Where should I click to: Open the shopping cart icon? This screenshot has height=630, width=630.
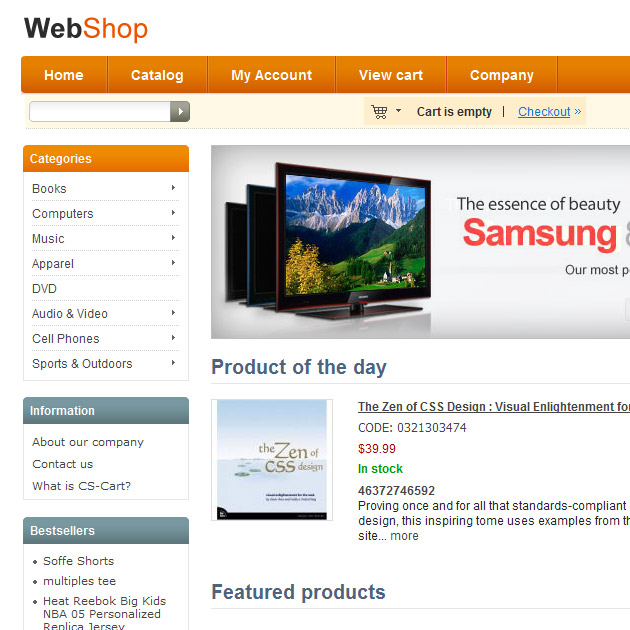tap(379, 112)
